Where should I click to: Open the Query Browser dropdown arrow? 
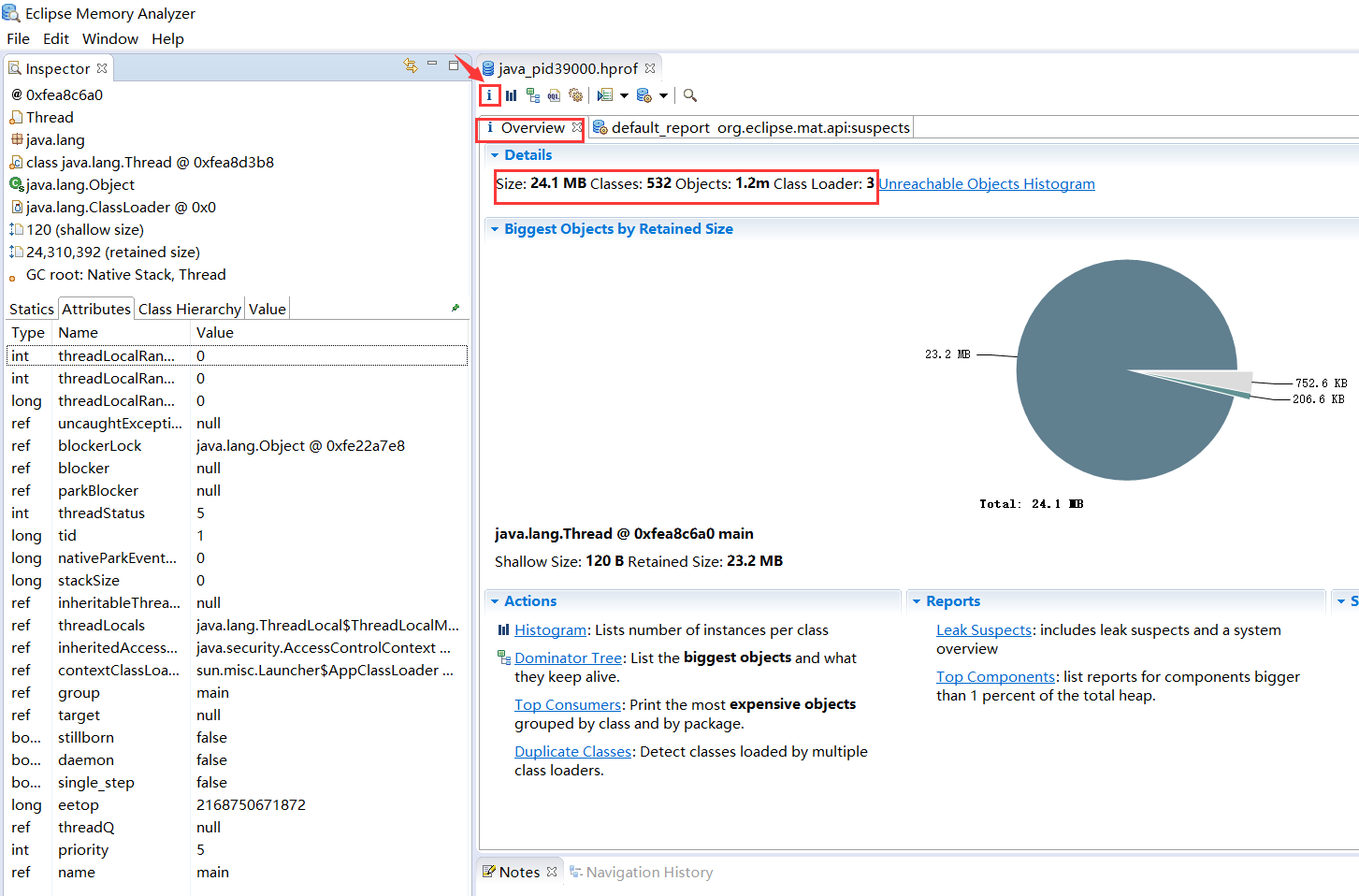[x=663, y=95]
